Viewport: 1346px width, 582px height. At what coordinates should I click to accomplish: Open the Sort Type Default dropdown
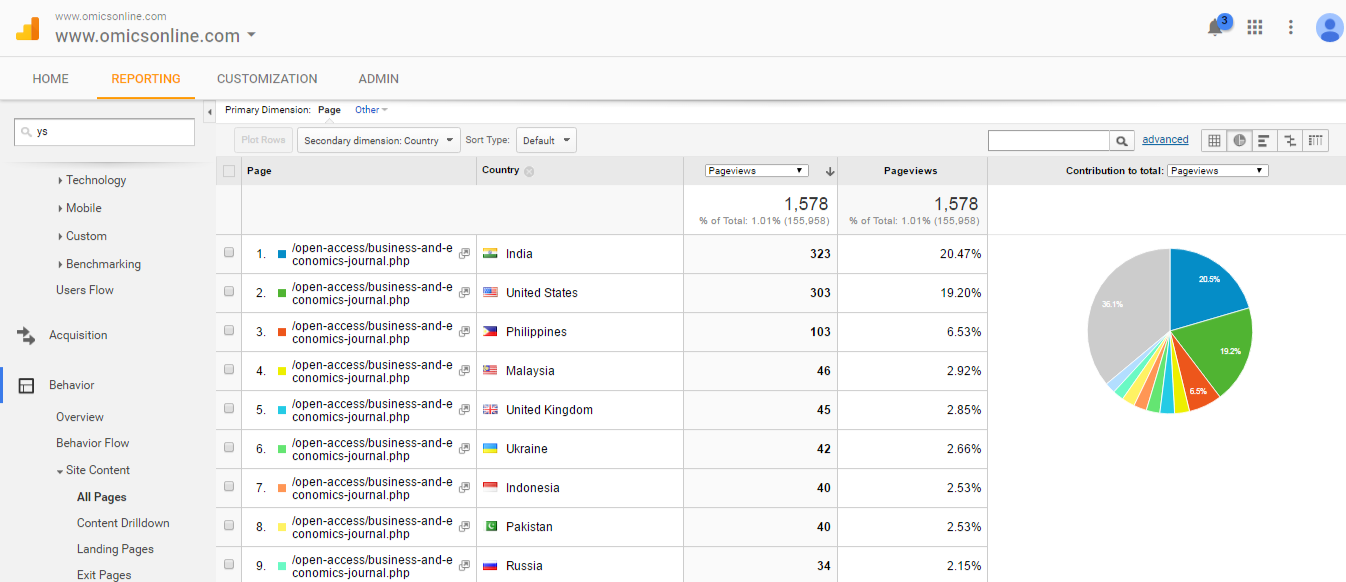546,141
